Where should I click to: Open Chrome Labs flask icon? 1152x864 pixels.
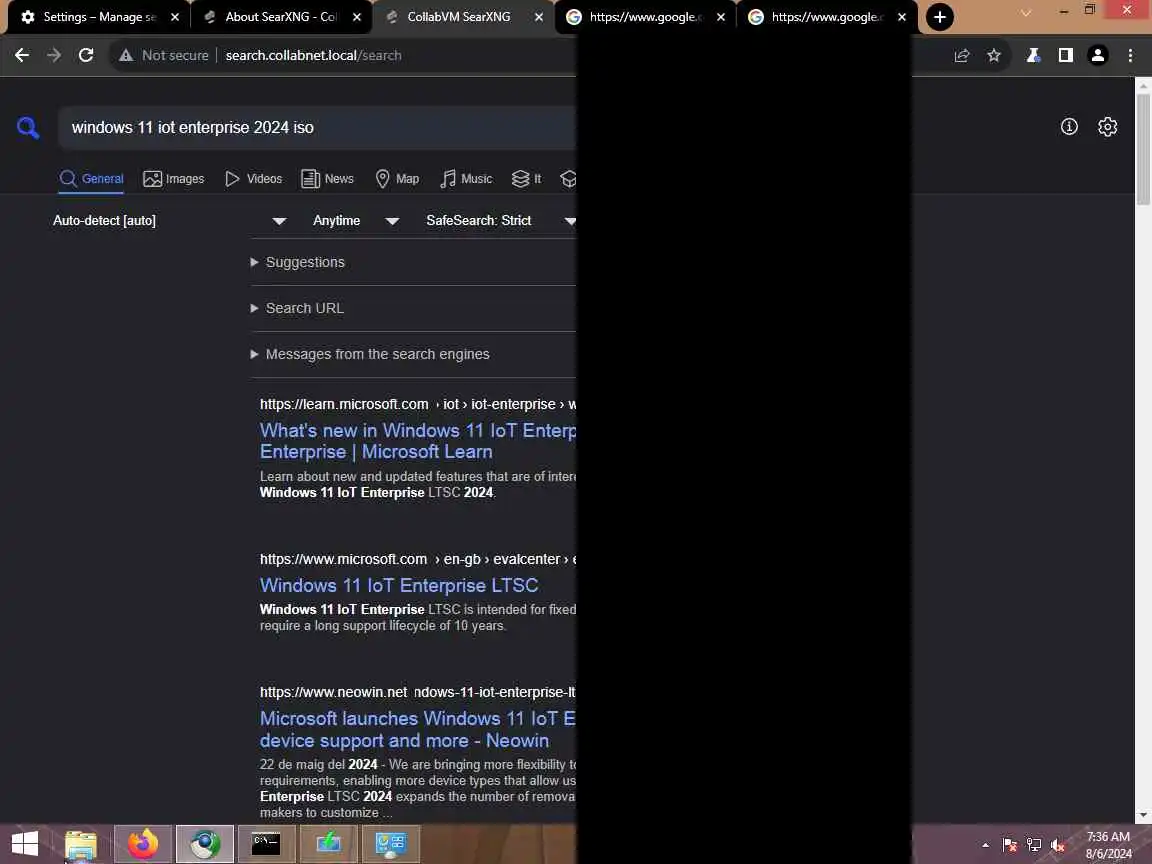point(1033,55)
